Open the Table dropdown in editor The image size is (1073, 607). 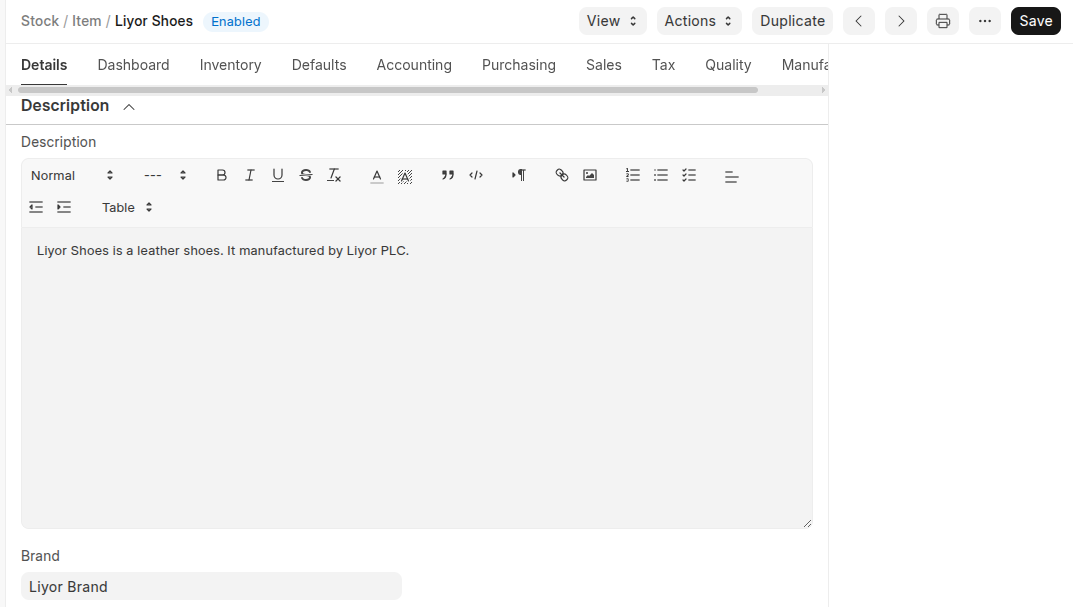coord(127,207)
